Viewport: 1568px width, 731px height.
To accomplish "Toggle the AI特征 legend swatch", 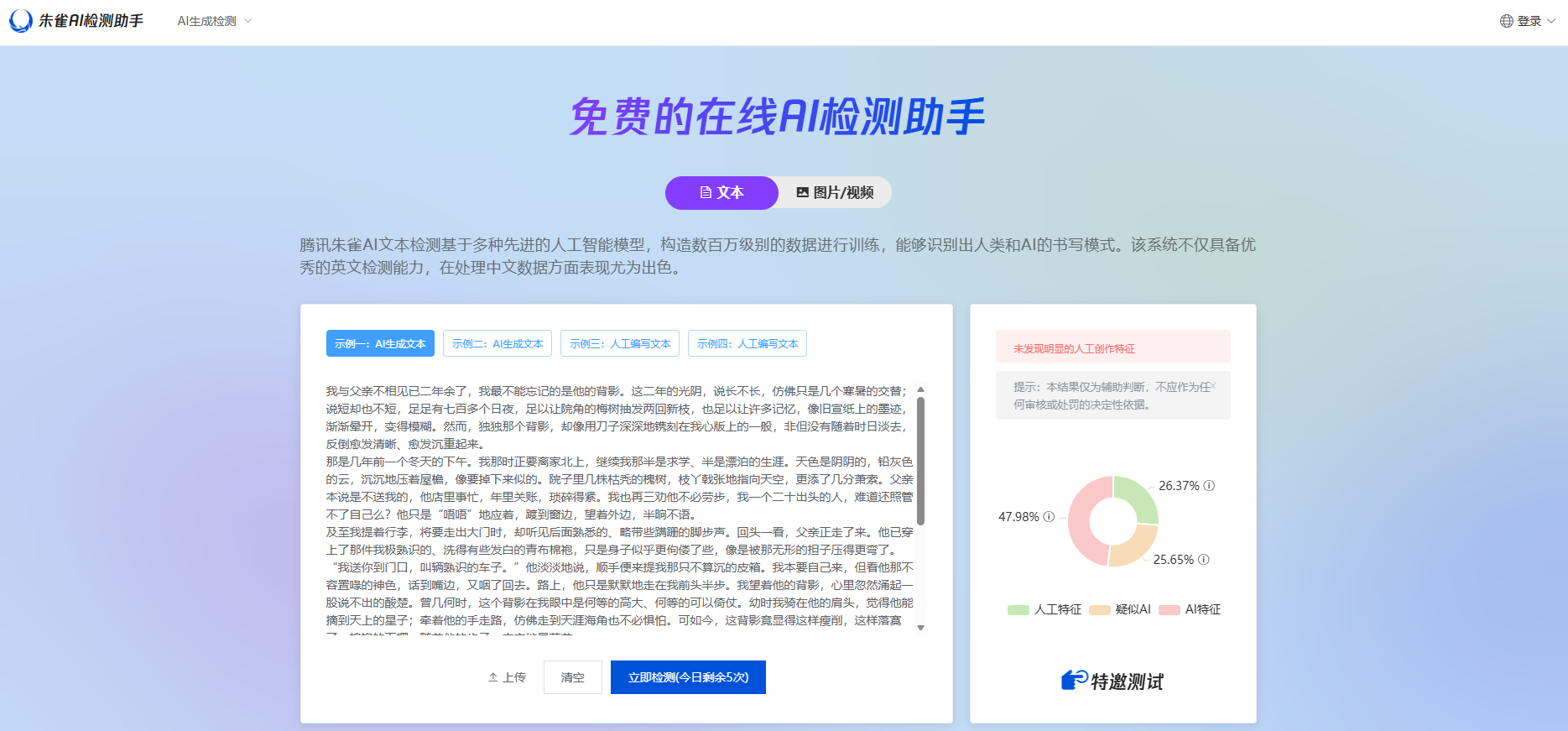I will [1169, 610].
